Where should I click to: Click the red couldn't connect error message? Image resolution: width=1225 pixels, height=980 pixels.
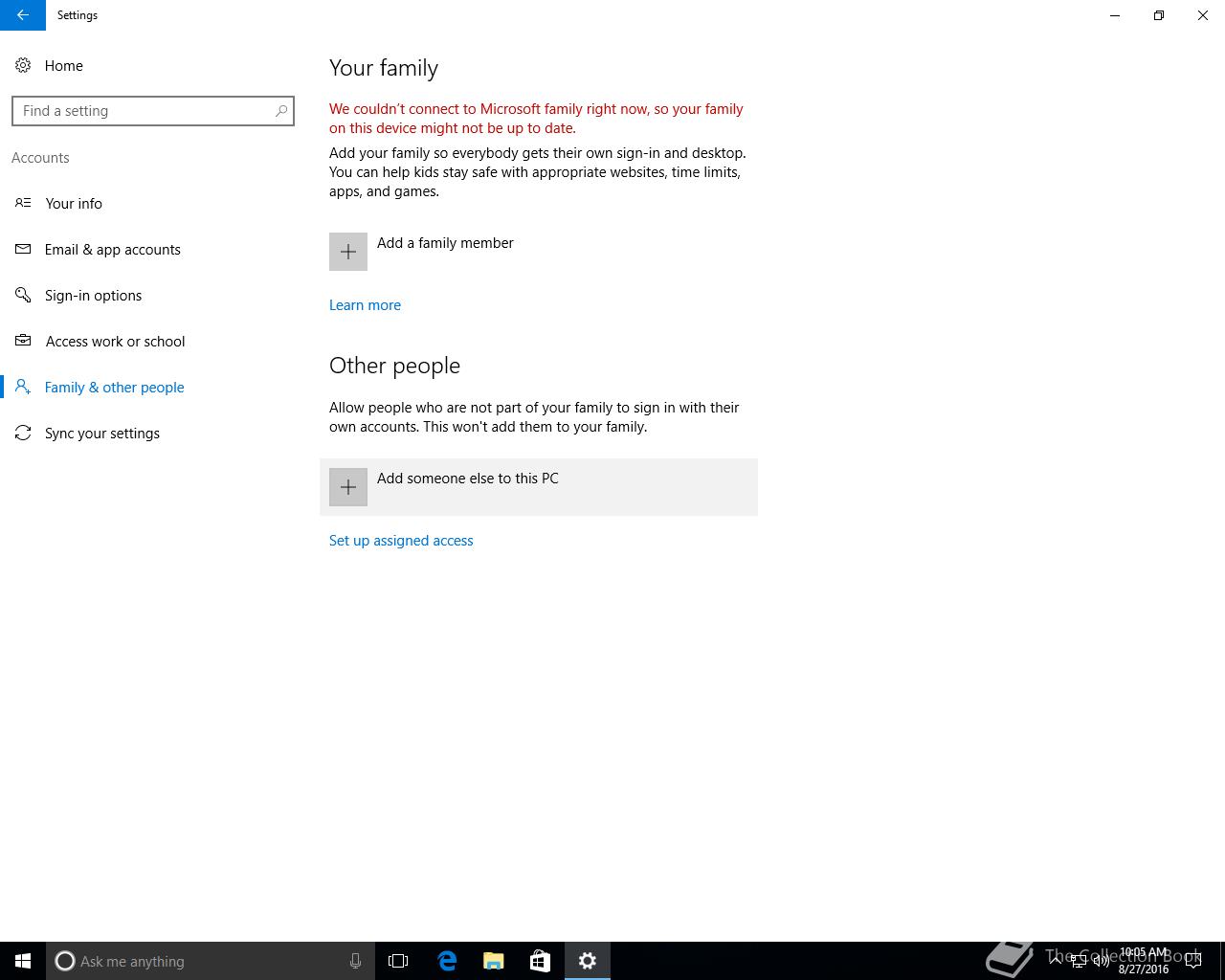pyautogui.click(x=536, y=118)
